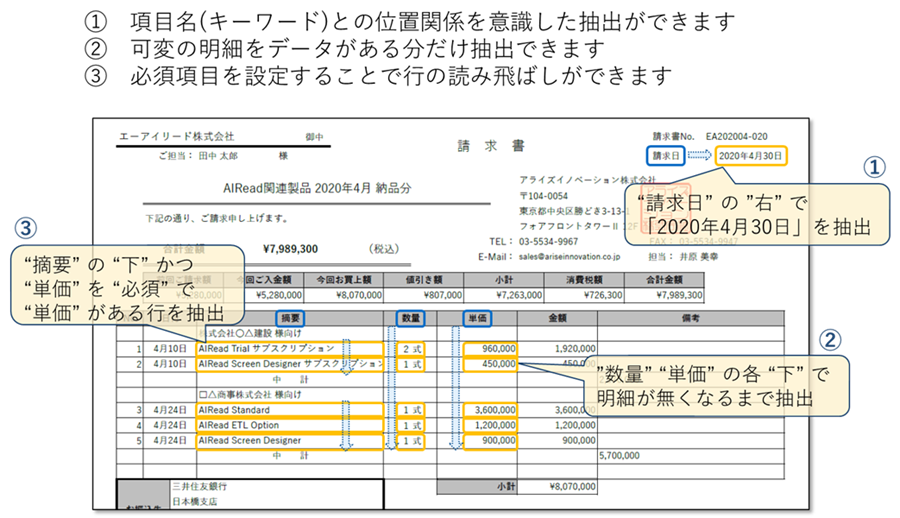
Task: Select subtotal value ¥7,263,000
Action: coord(518,295)
